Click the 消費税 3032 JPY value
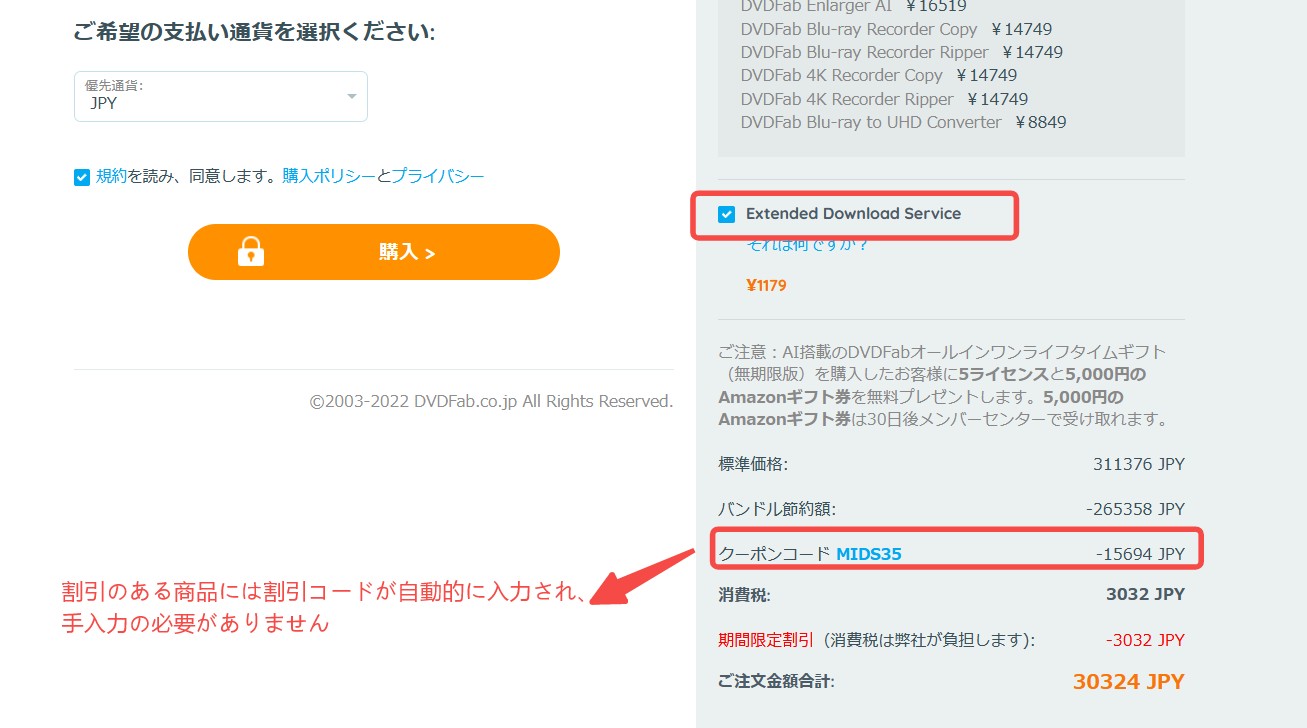 pyautogui.click(x=1145, y=594)
